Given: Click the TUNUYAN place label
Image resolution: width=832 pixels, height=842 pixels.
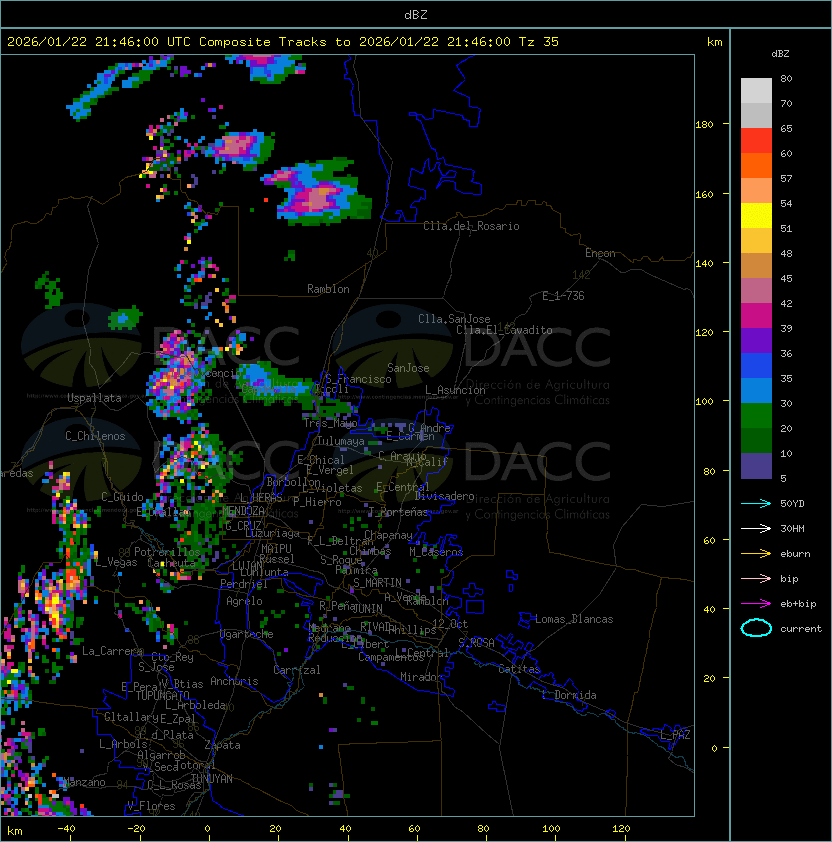Looking at the screenshot, I should (x=212, y=779).
